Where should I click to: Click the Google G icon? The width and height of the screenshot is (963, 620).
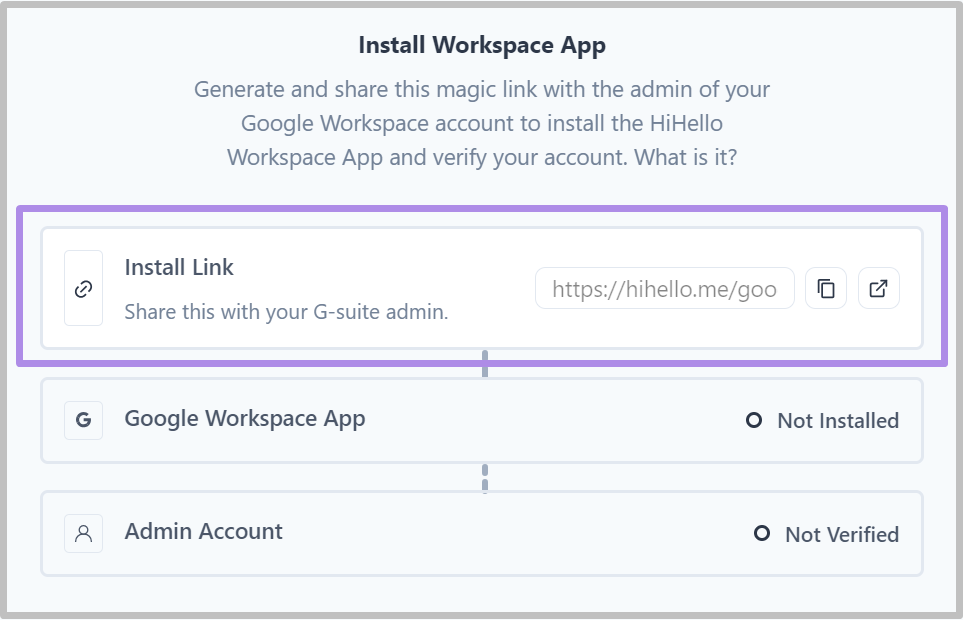click(x=84, y=420)
